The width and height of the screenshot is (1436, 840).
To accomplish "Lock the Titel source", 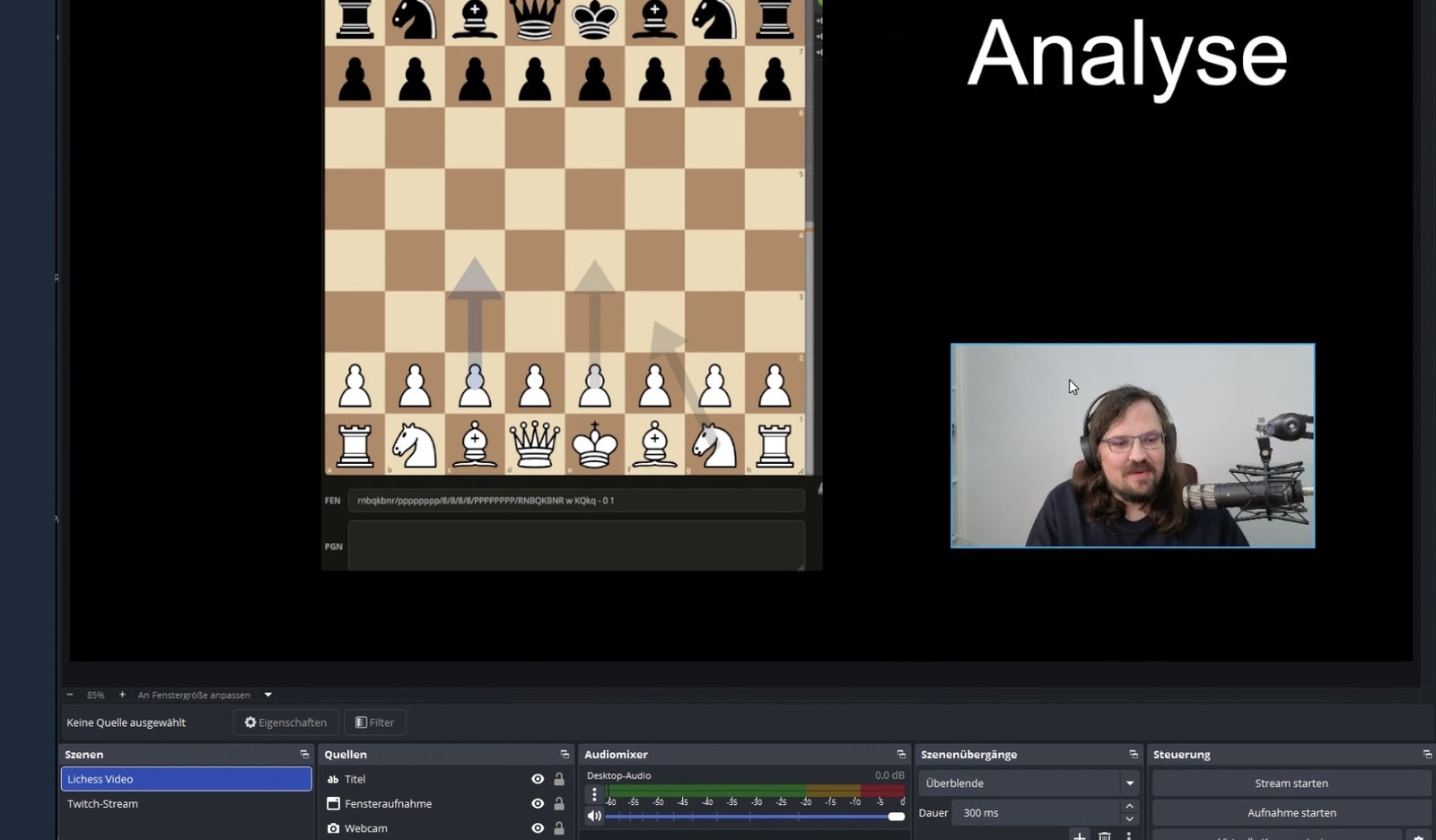I will 559,779.
